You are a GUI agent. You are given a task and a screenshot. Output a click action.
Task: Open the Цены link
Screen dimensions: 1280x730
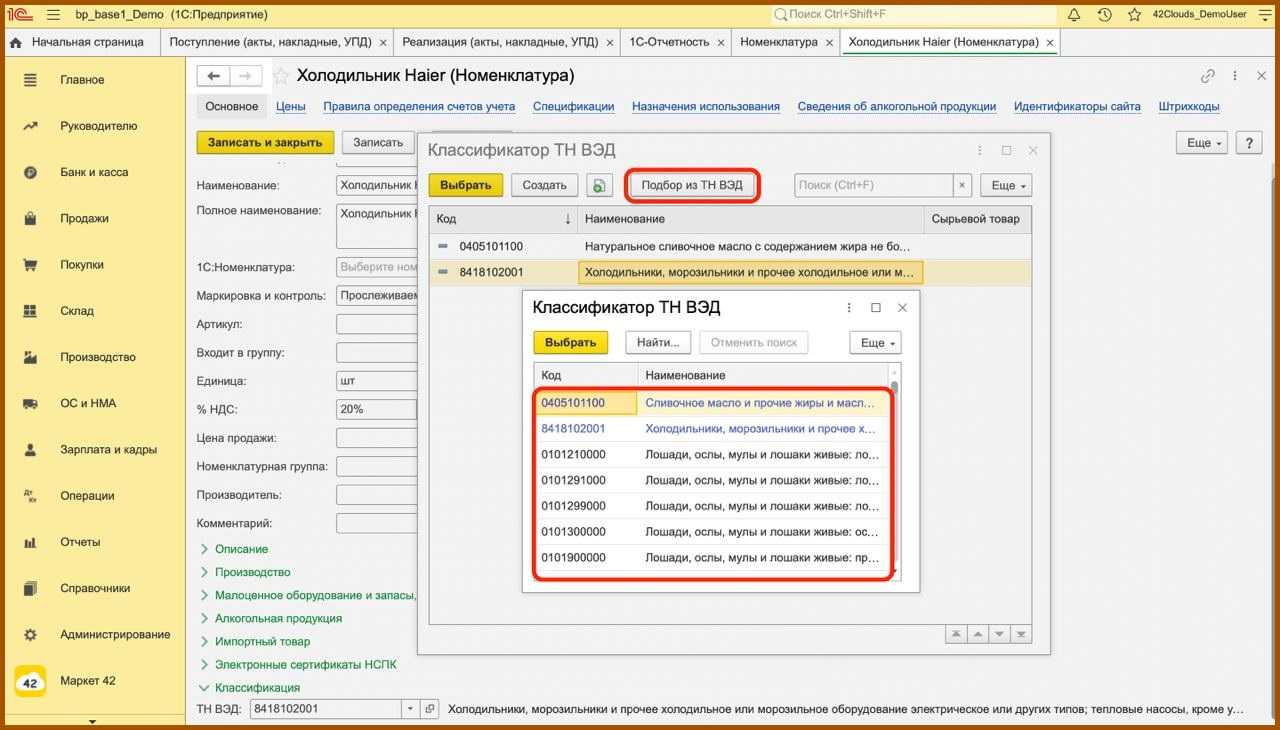click(291, 107)
